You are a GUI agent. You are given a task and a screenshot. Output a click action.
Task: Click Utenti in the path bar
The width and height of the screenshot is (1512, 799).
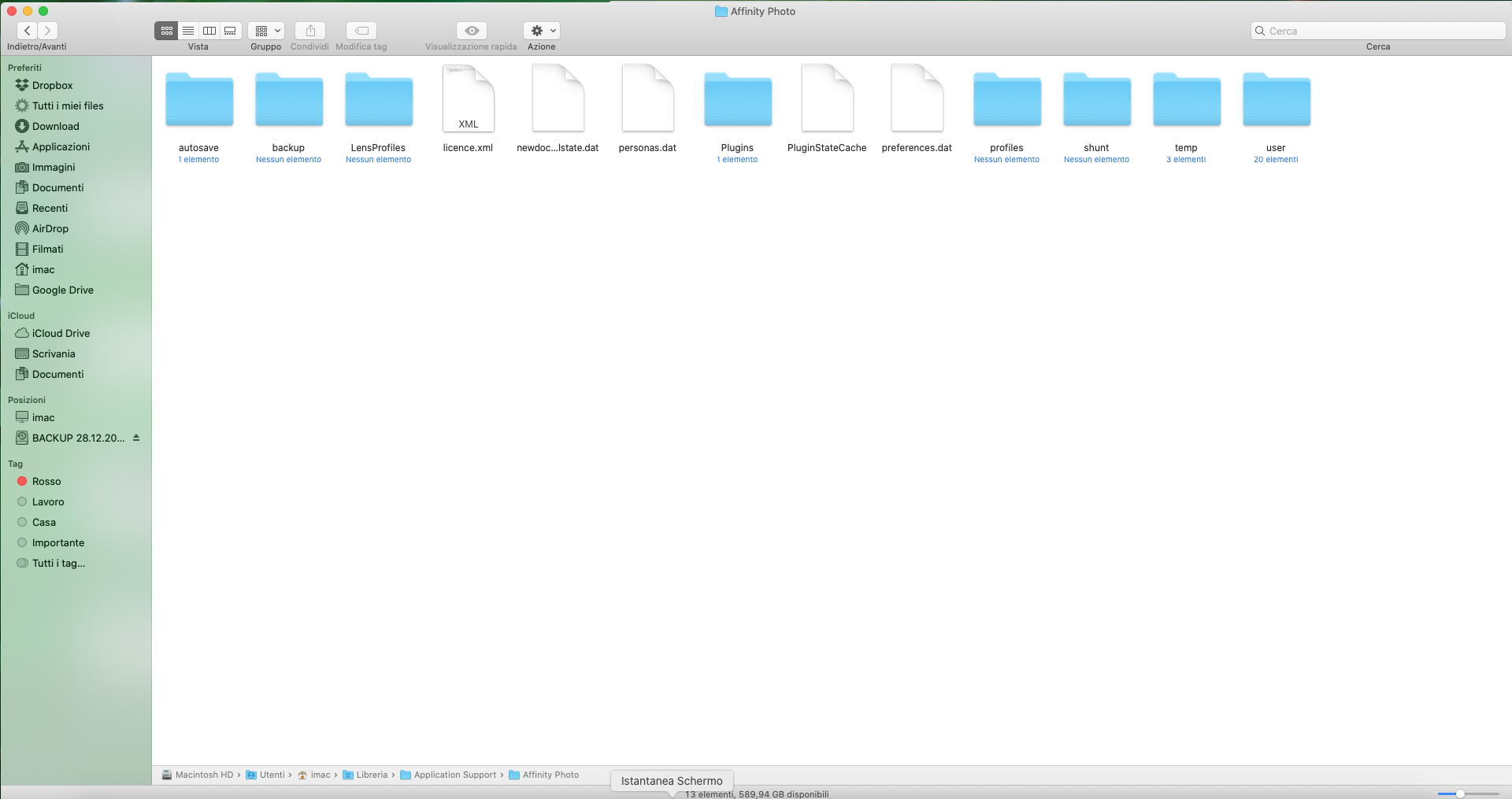(x=265, y=775)
